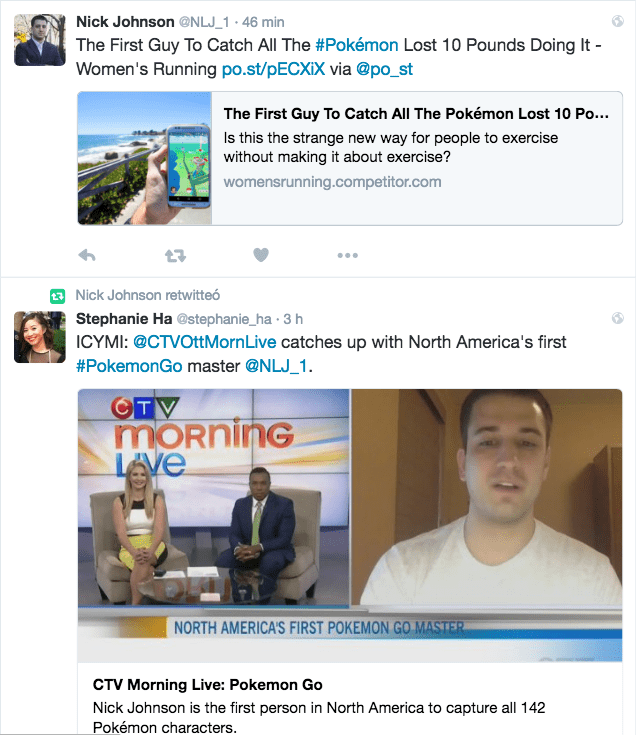Open Nick Johnson's profile avatar

pyautogui.click(x=40, y=40)
